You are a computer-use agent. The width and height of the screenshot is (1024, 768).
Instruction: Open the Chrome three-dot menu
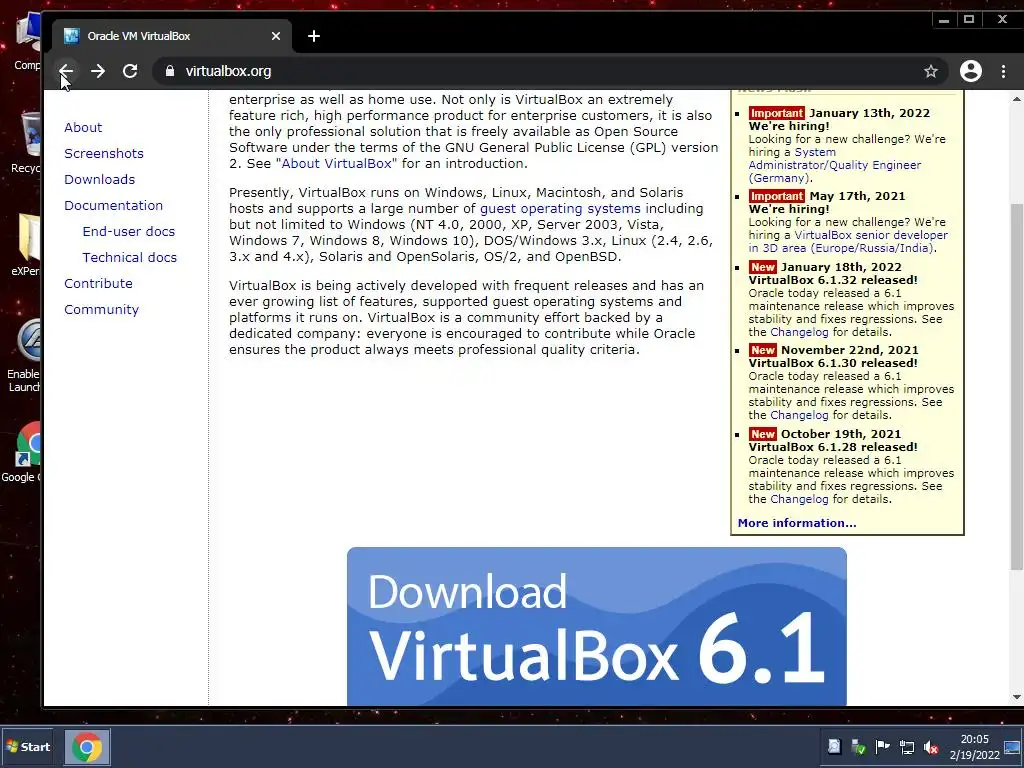(x=1004, y=71)
